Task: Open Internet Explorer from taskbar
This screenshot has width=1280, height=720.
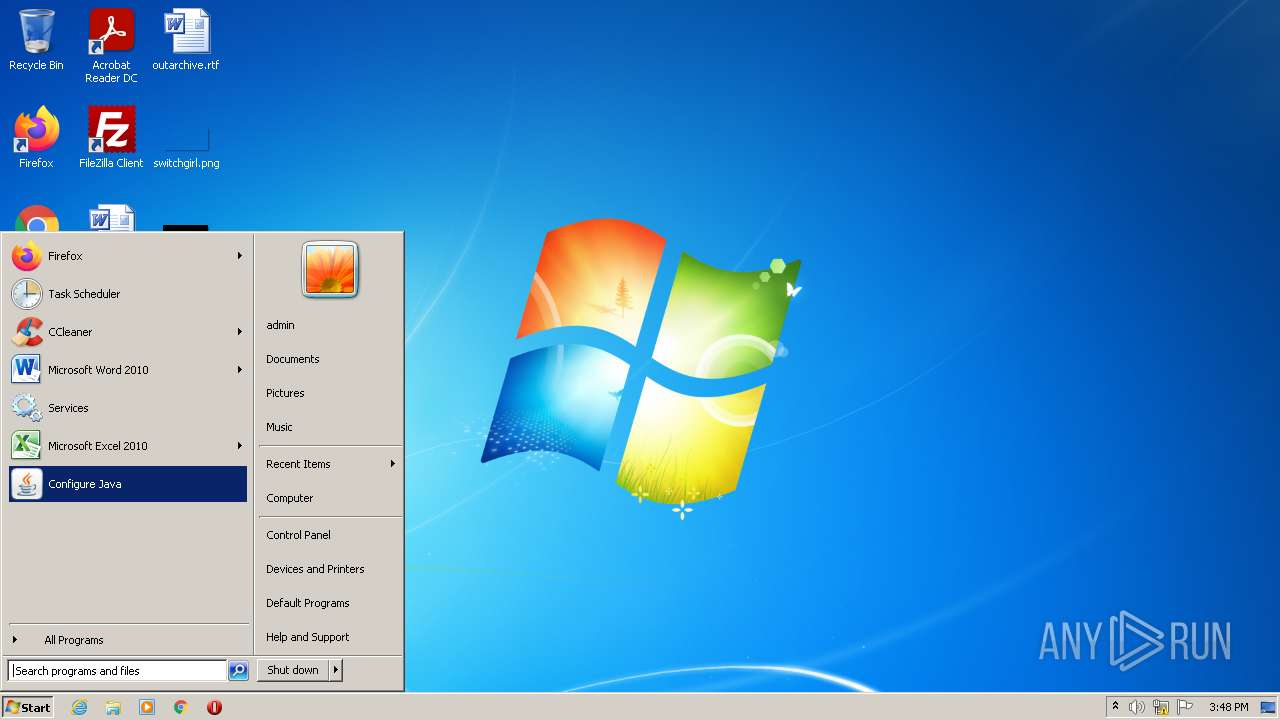Action: pos(79,707)
